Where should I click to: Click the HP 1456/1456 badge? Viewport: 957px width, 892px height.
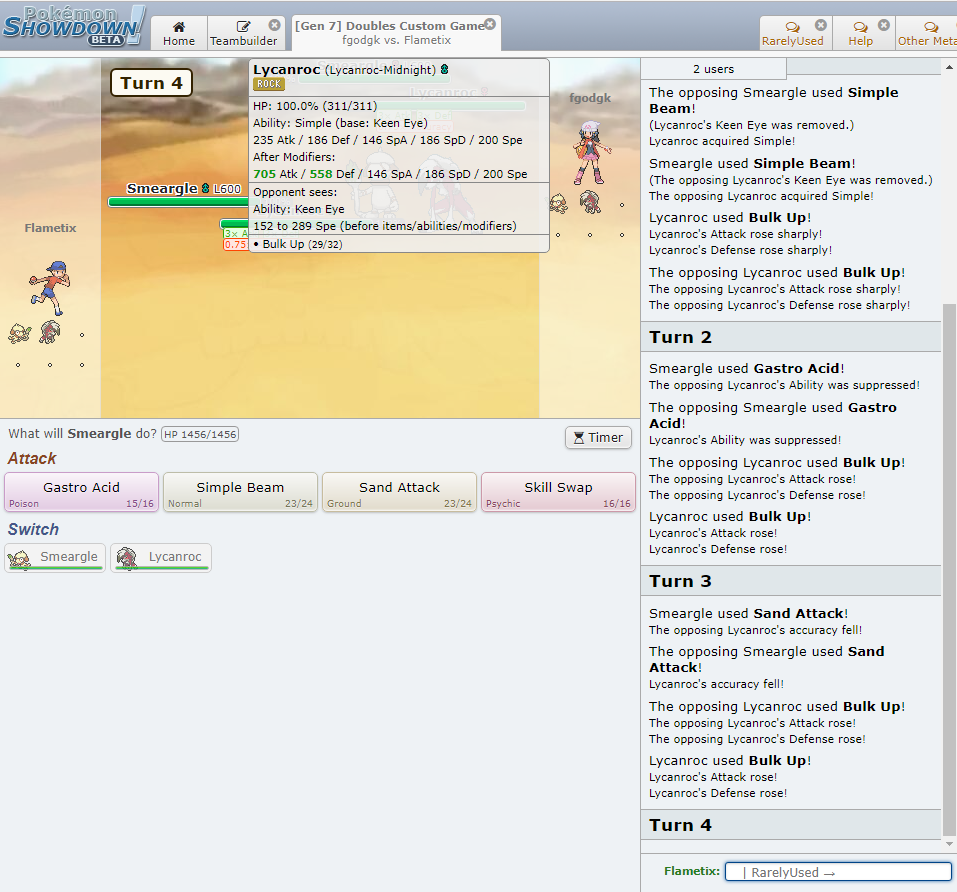(x=200, y=434)
